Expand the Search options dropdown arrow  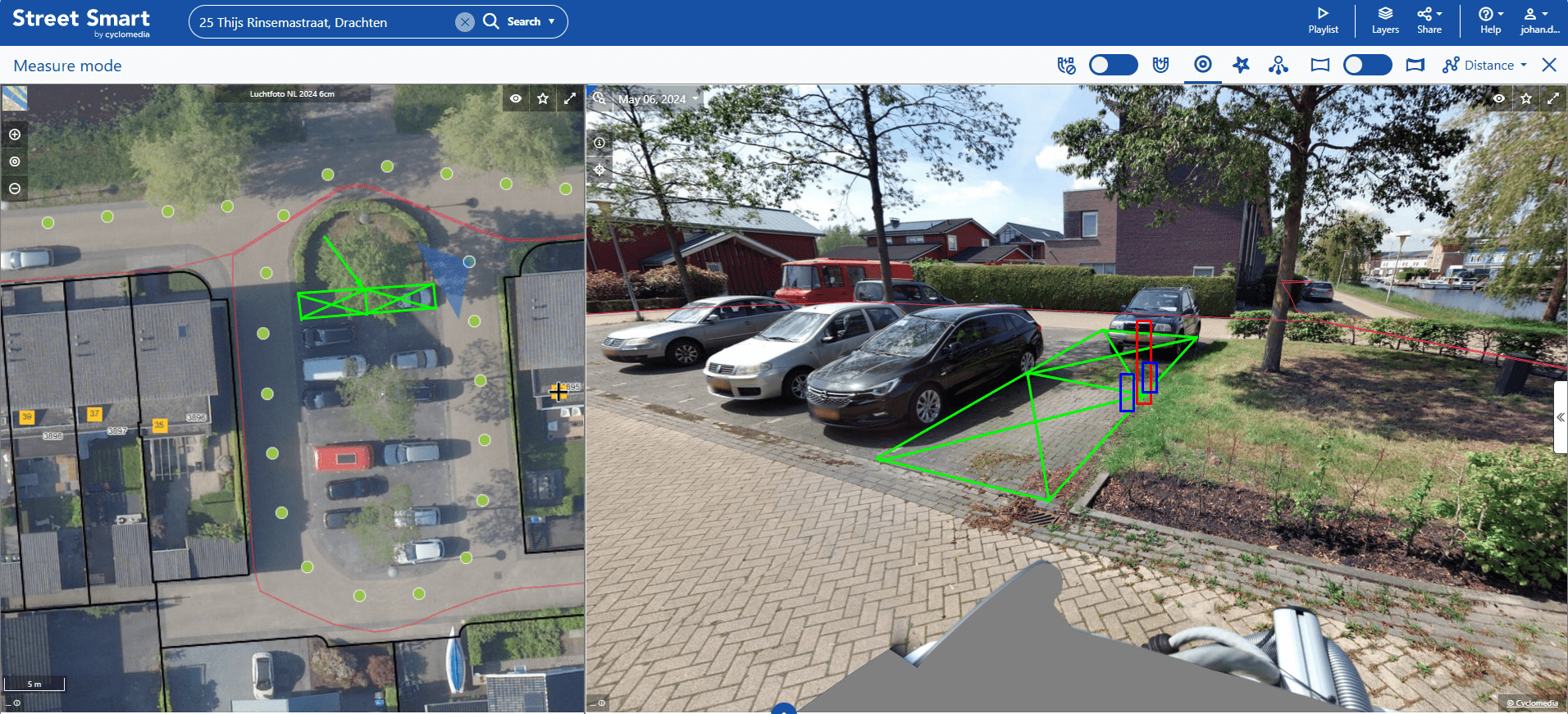(x=552, y=22)
